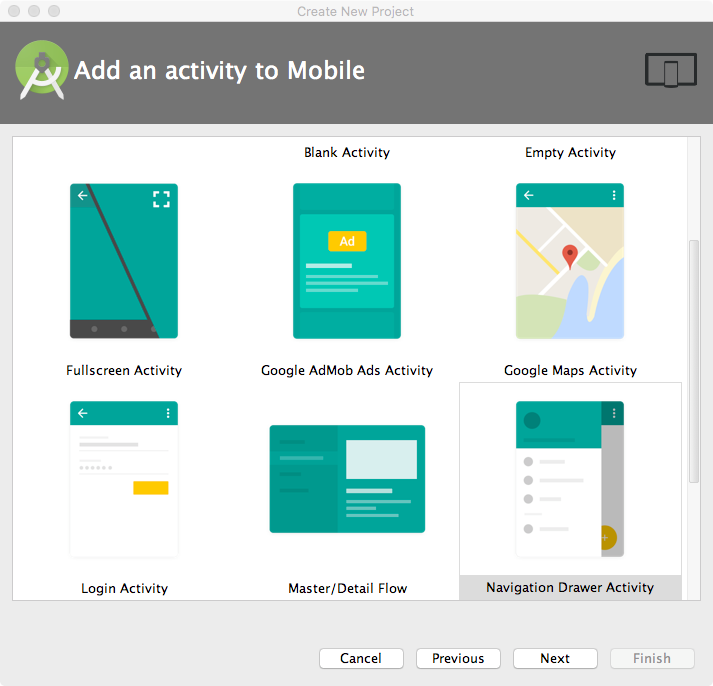Choose the Google Maps Activity label

[570, 370]
